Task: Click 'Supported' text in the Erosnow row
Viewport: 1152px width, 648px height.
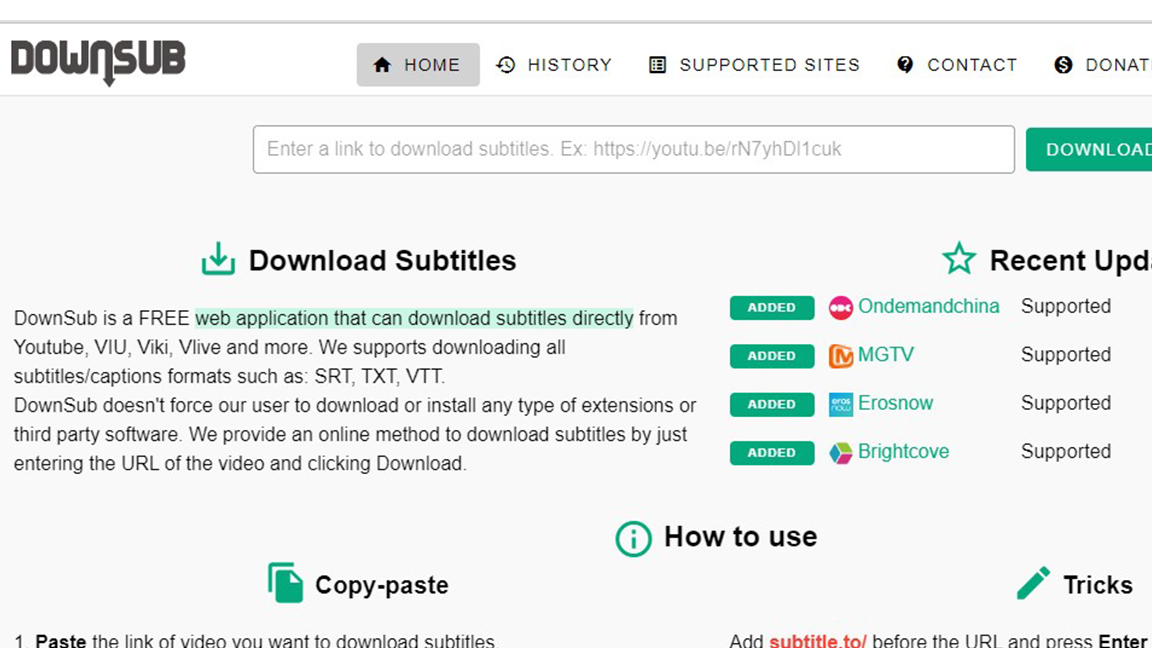Action: pyautogui.click(x=1065, y=403)
